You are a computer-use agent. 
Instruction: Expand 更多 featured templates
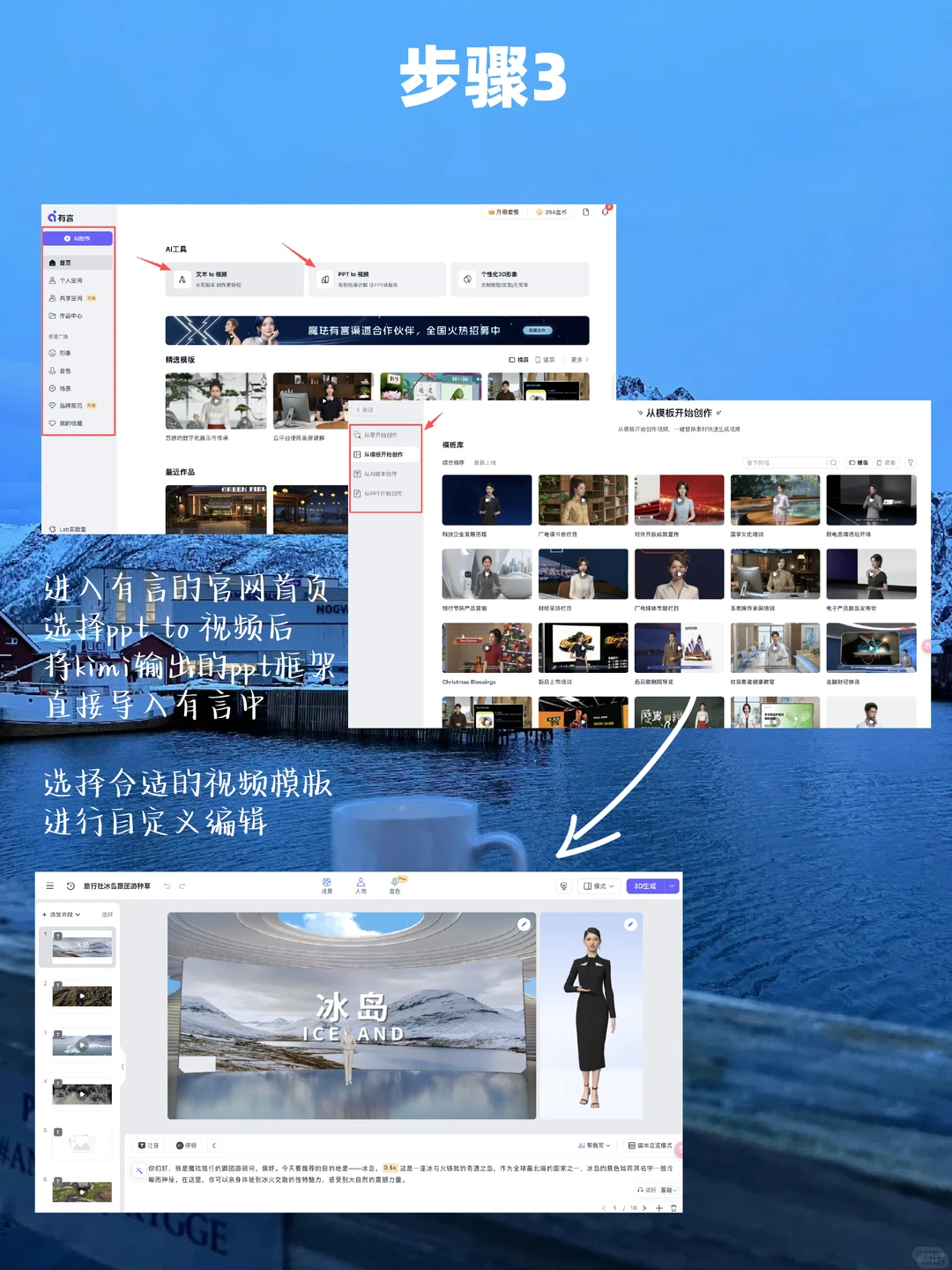point(579,360)
